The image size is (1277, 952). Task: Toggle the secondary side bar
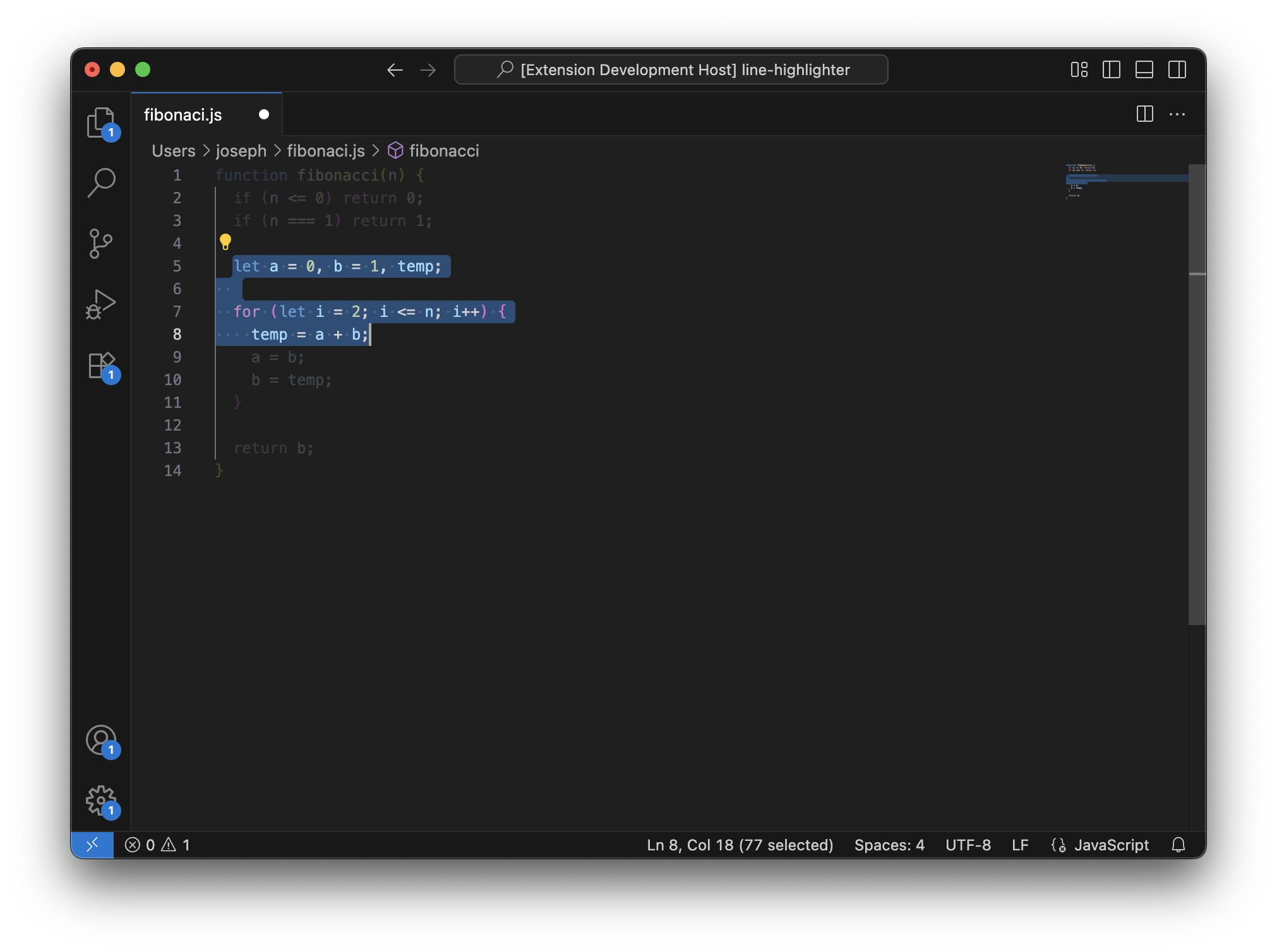[x=1177, y=69]
